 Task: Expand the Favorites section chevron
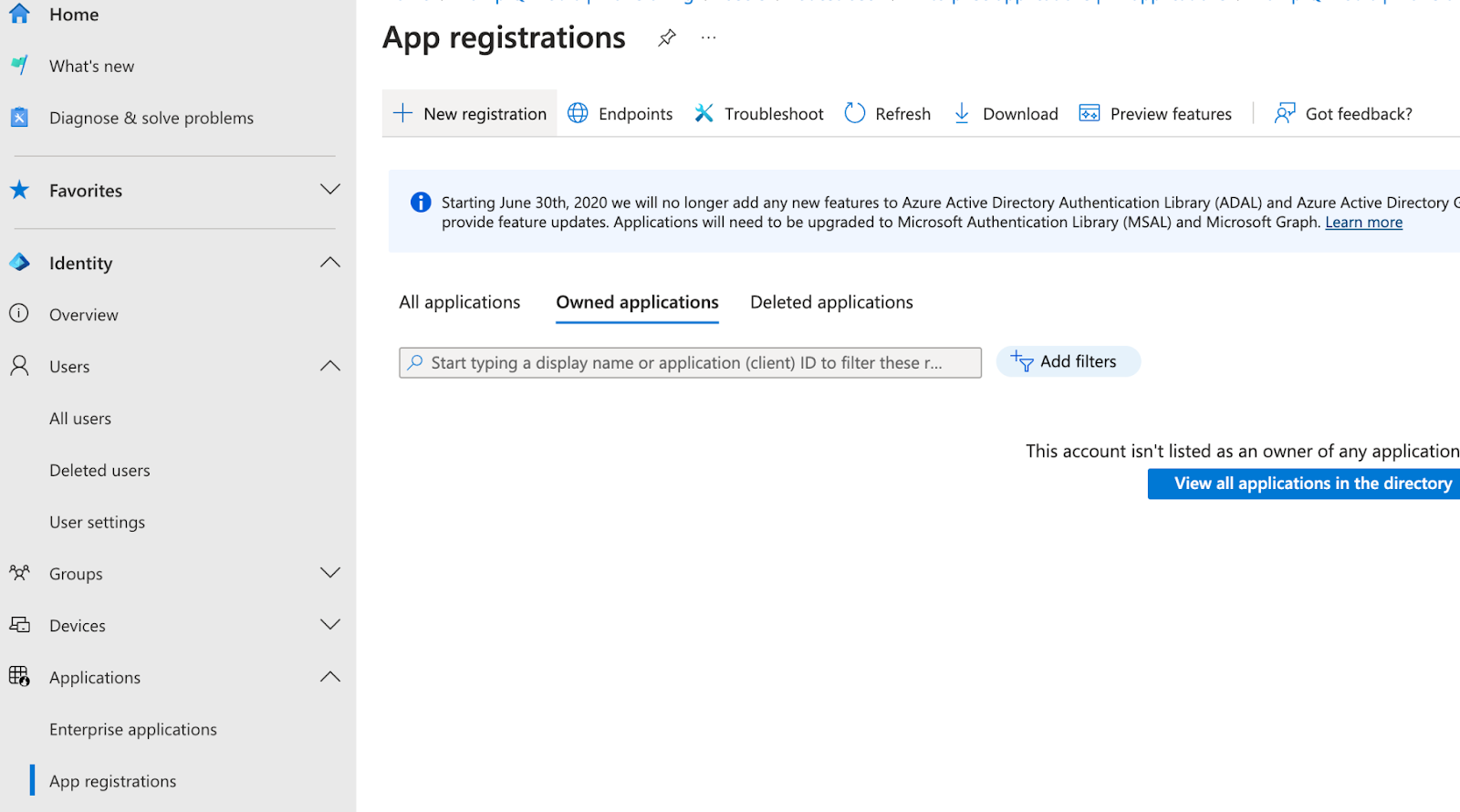330,190
